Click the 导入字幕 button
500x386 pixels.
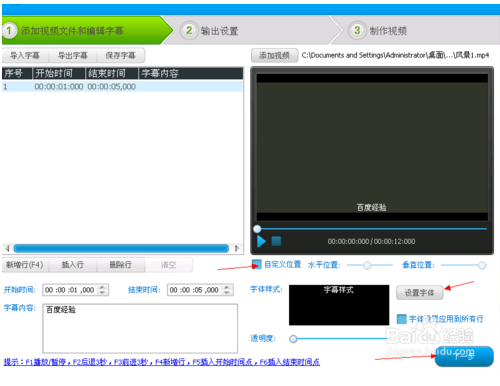pyautogui.click(x=25, y=55)
